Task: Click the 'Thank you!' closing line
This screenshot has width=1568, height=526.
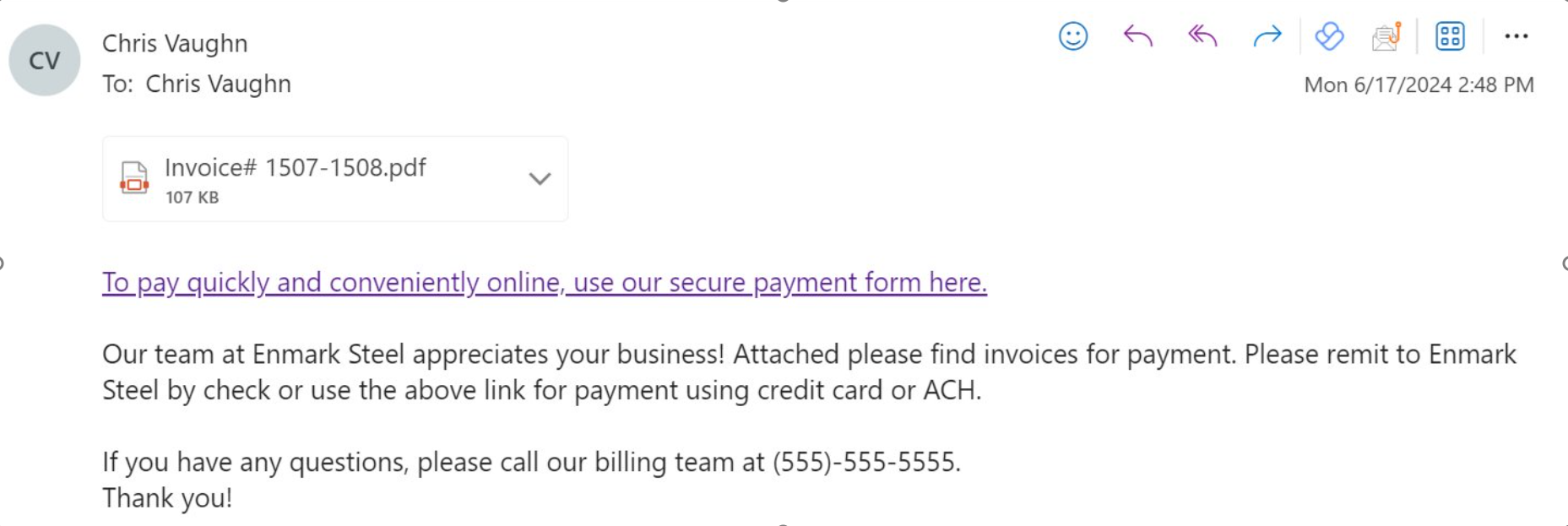Action: click(x=167, y=498)
